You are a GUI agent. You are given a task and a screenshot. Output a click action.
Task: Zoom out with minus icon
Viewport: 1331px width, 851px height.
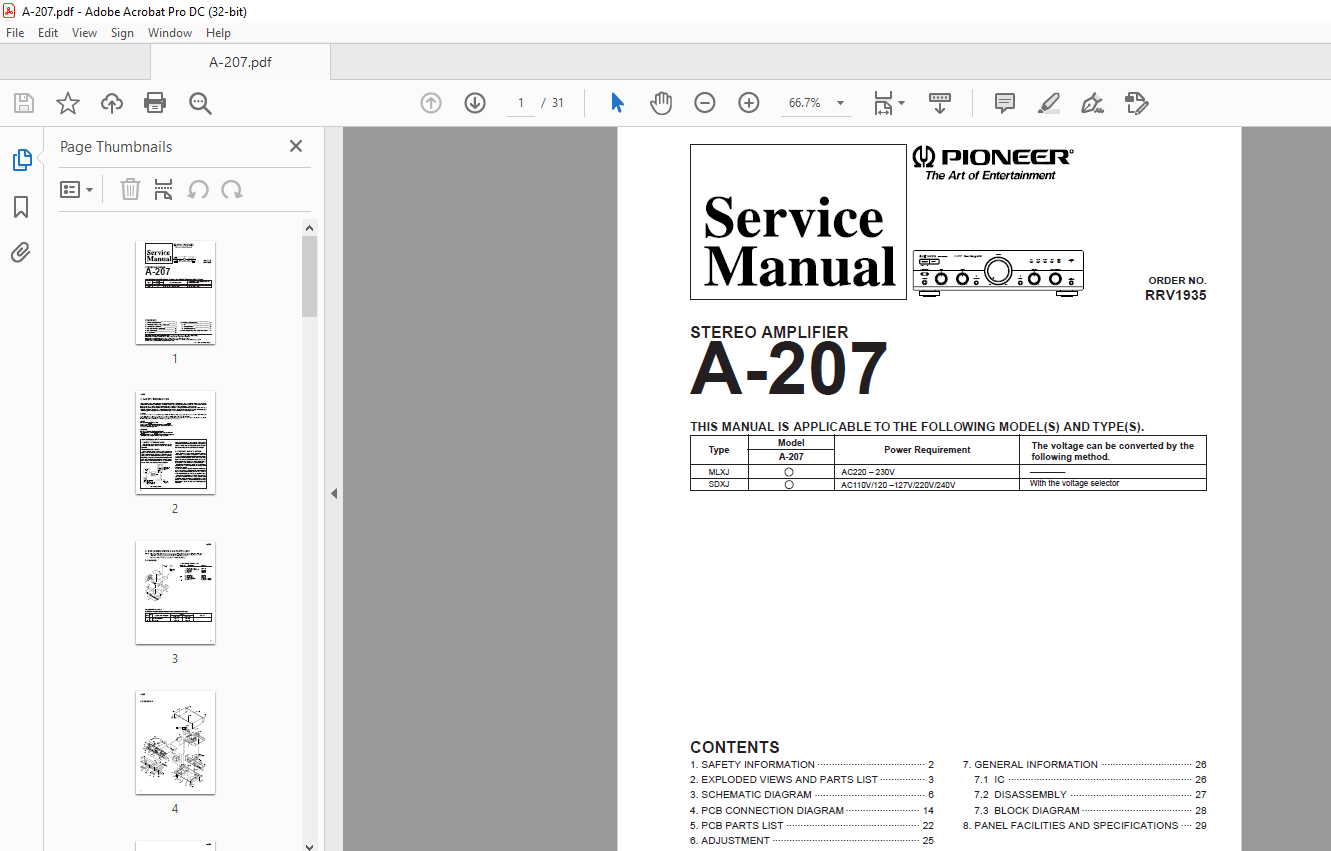[705, 103]
